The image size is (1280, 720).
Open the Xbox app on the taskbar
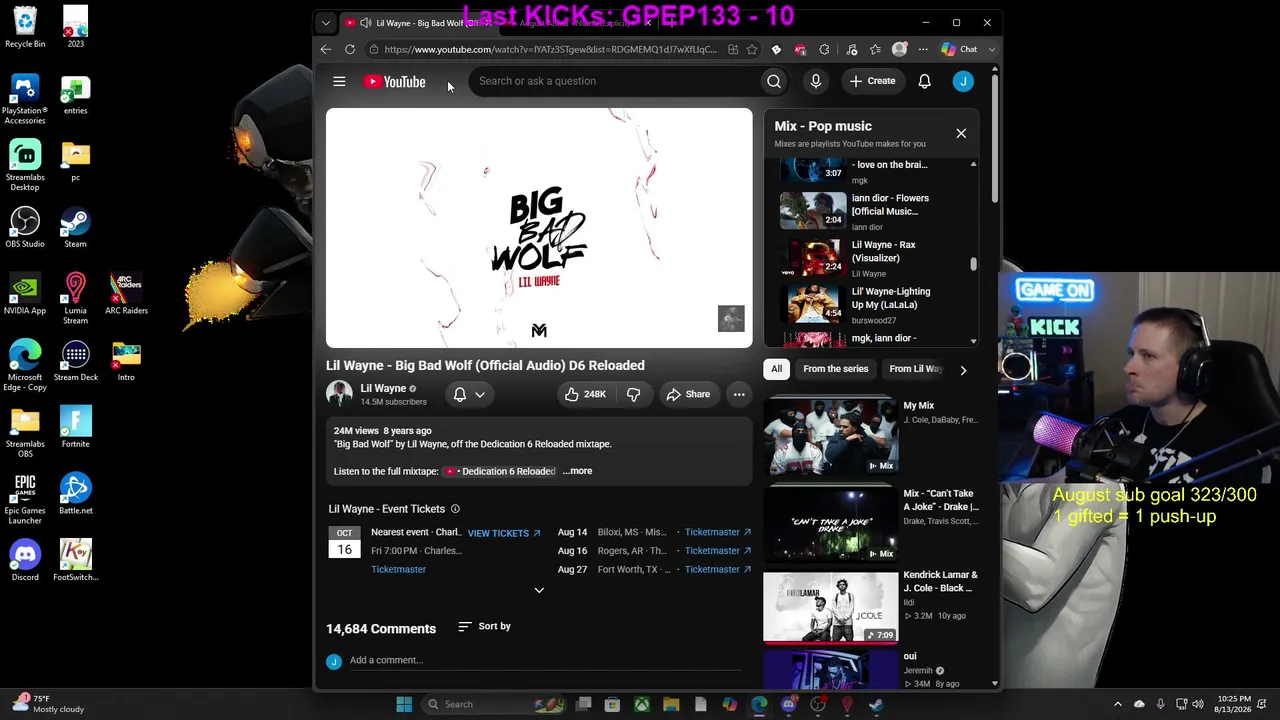point(642,705)
